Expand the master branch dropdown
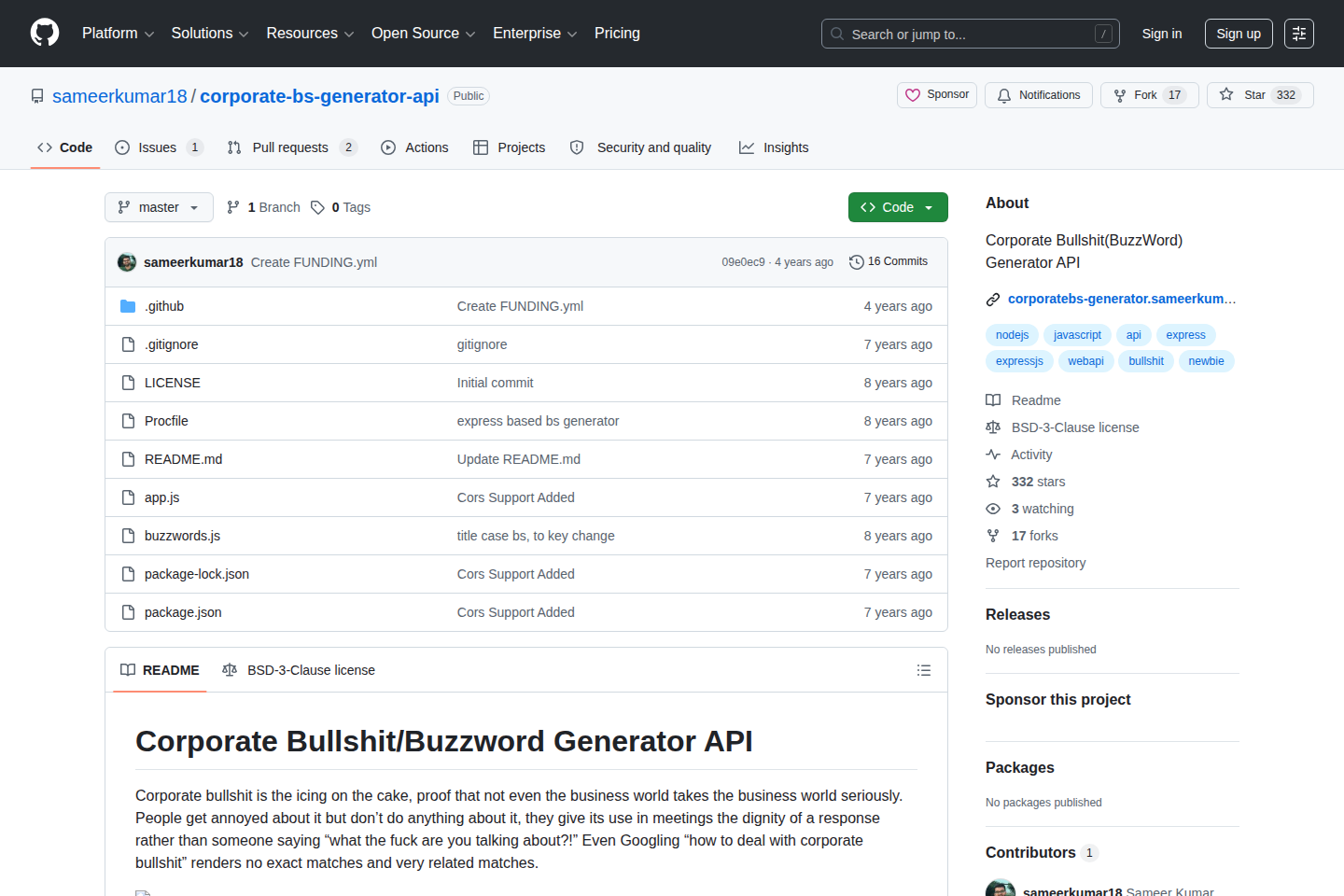 click(x=159, y=206)
